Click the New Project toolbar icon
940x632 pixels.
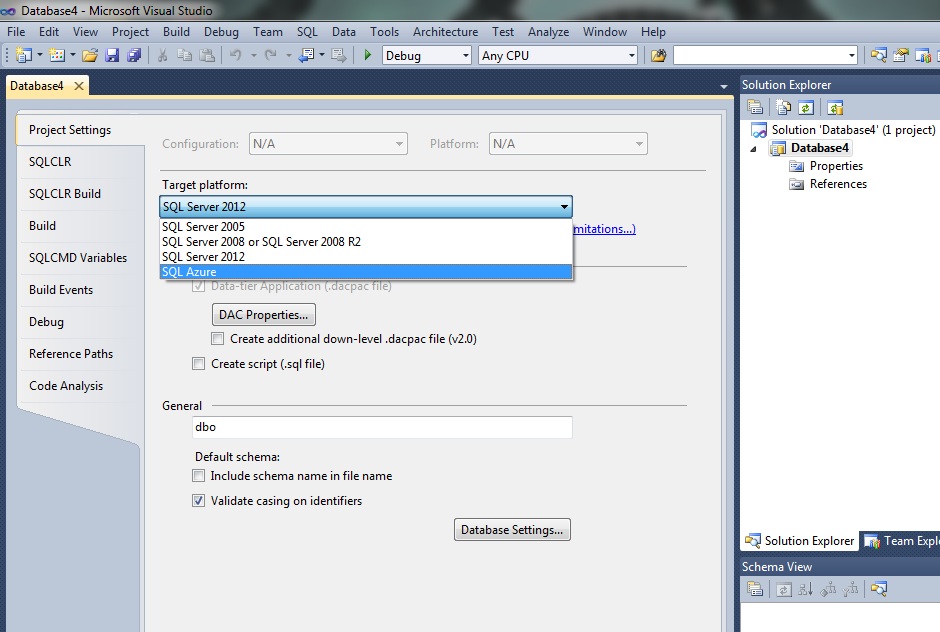click(x=23, y=56)
